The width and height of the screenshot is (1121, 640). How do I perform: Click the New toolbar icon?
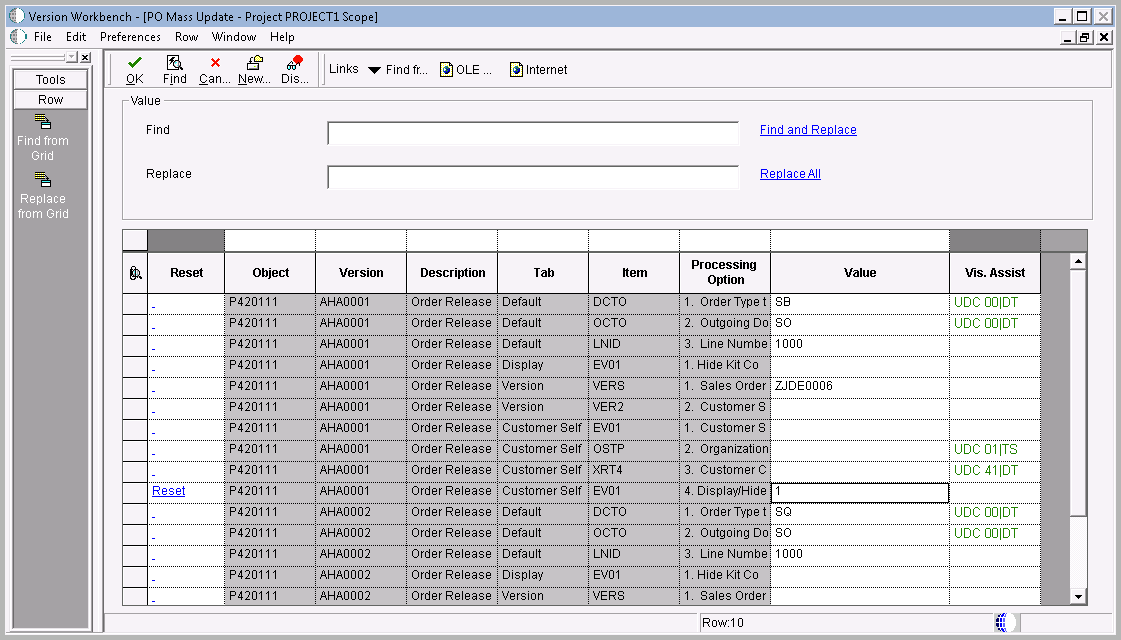pyautogui.click(x=253, y=69)
